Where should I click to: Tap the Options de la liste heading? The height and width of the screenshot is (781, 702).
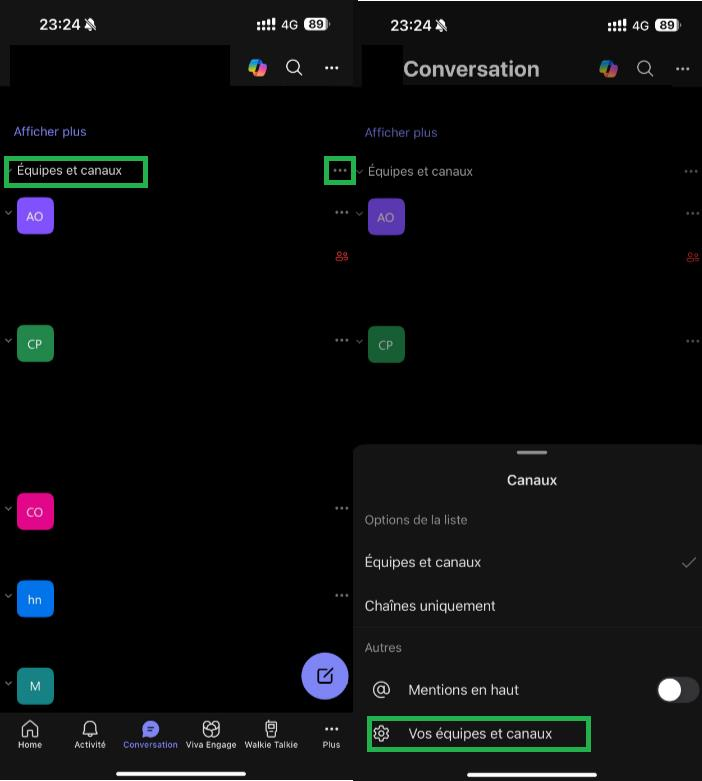pyautogui.click(x=416, y=520)
